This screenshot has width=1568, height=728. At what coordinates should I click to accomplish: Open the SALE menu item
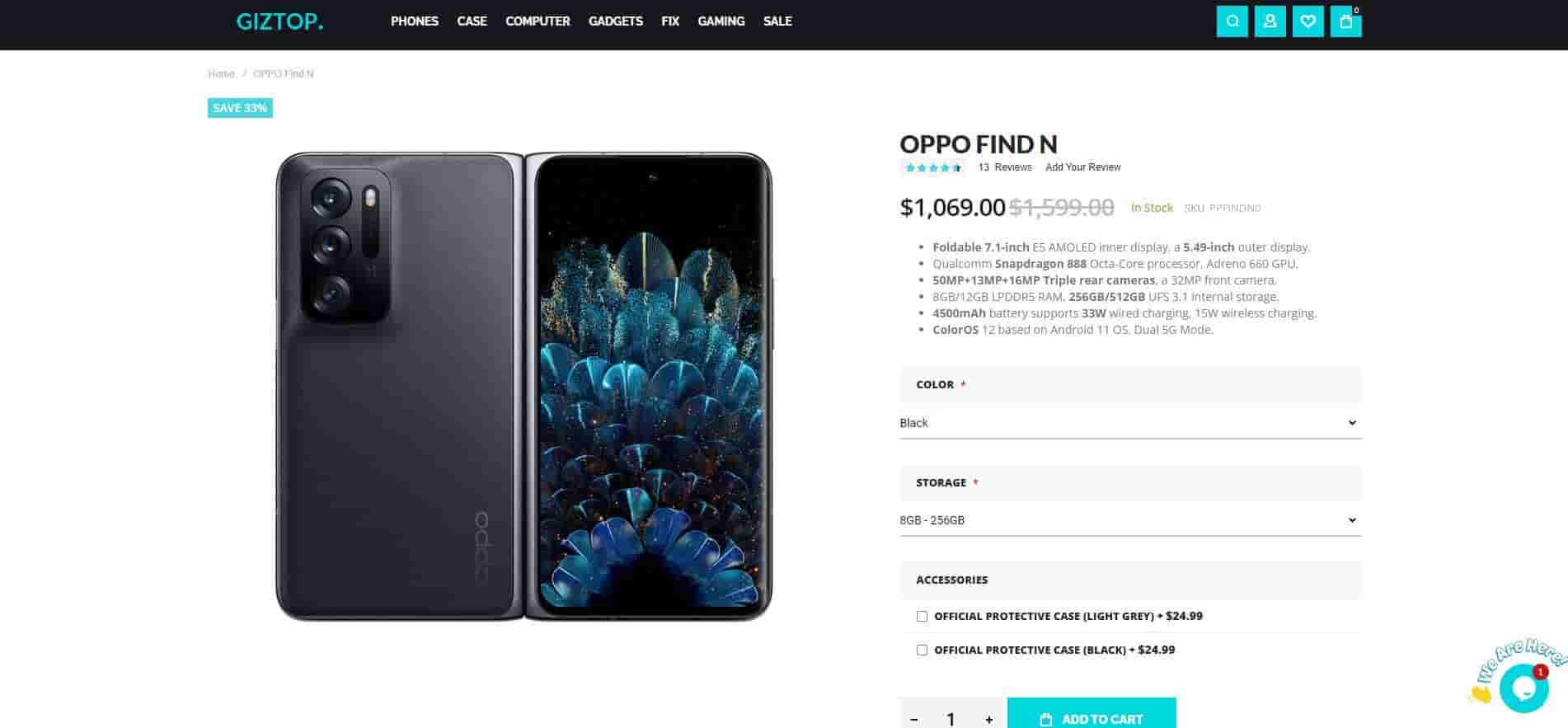click(x=777, y=21)
